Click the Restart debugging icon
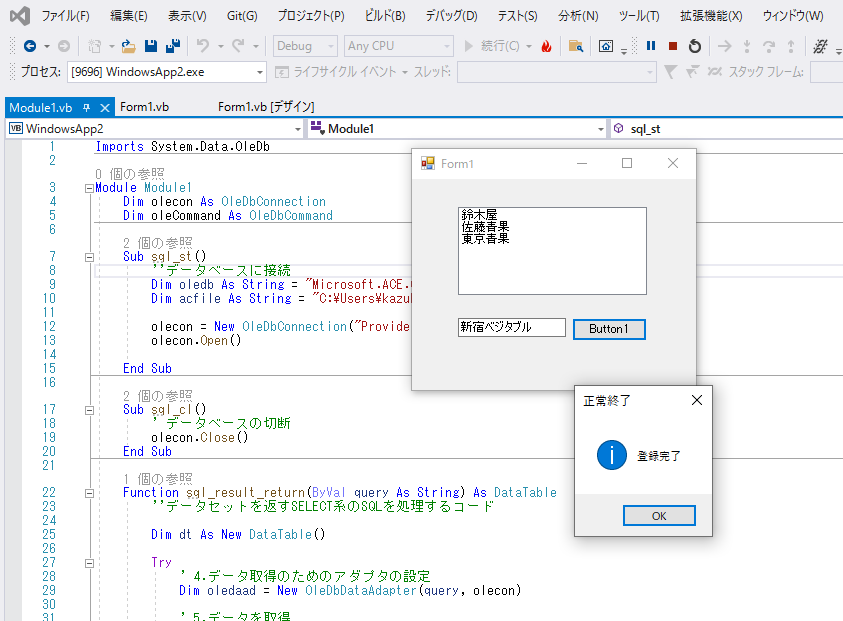The image size is (843, 621). coord(694,46)
